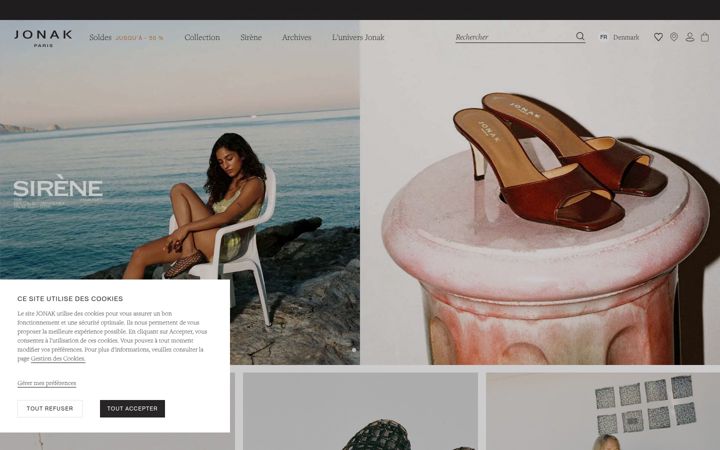Click CE SITE UTILISE DES COOKIES heading
The width and height of the screenshot is (720, 450).
70,298
